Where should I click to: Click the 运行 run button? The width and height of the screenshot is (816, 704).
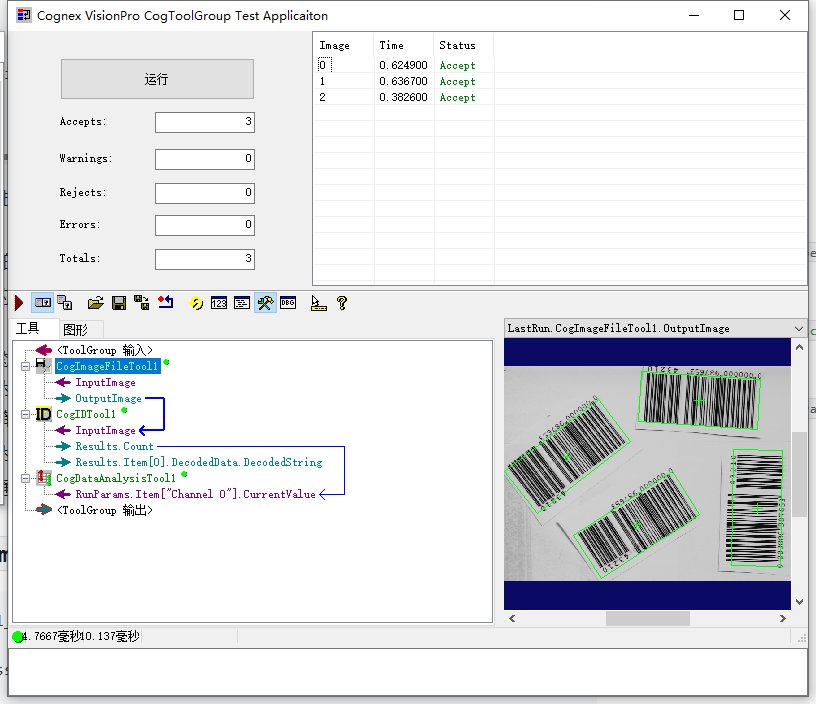(157, 79)
